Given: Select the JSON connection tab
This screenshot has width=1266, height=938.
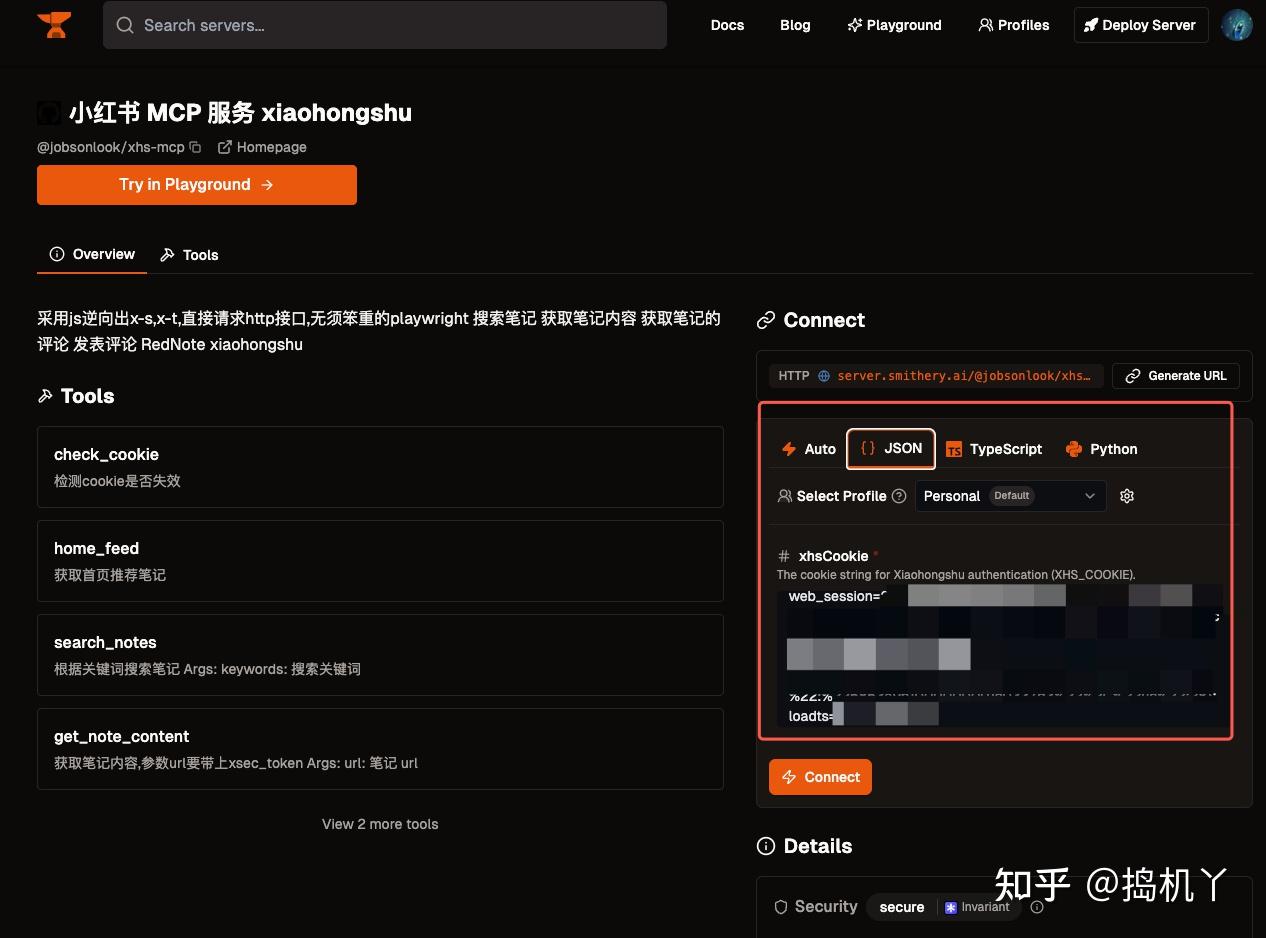Looking at the screenshot, I should 891,448.
